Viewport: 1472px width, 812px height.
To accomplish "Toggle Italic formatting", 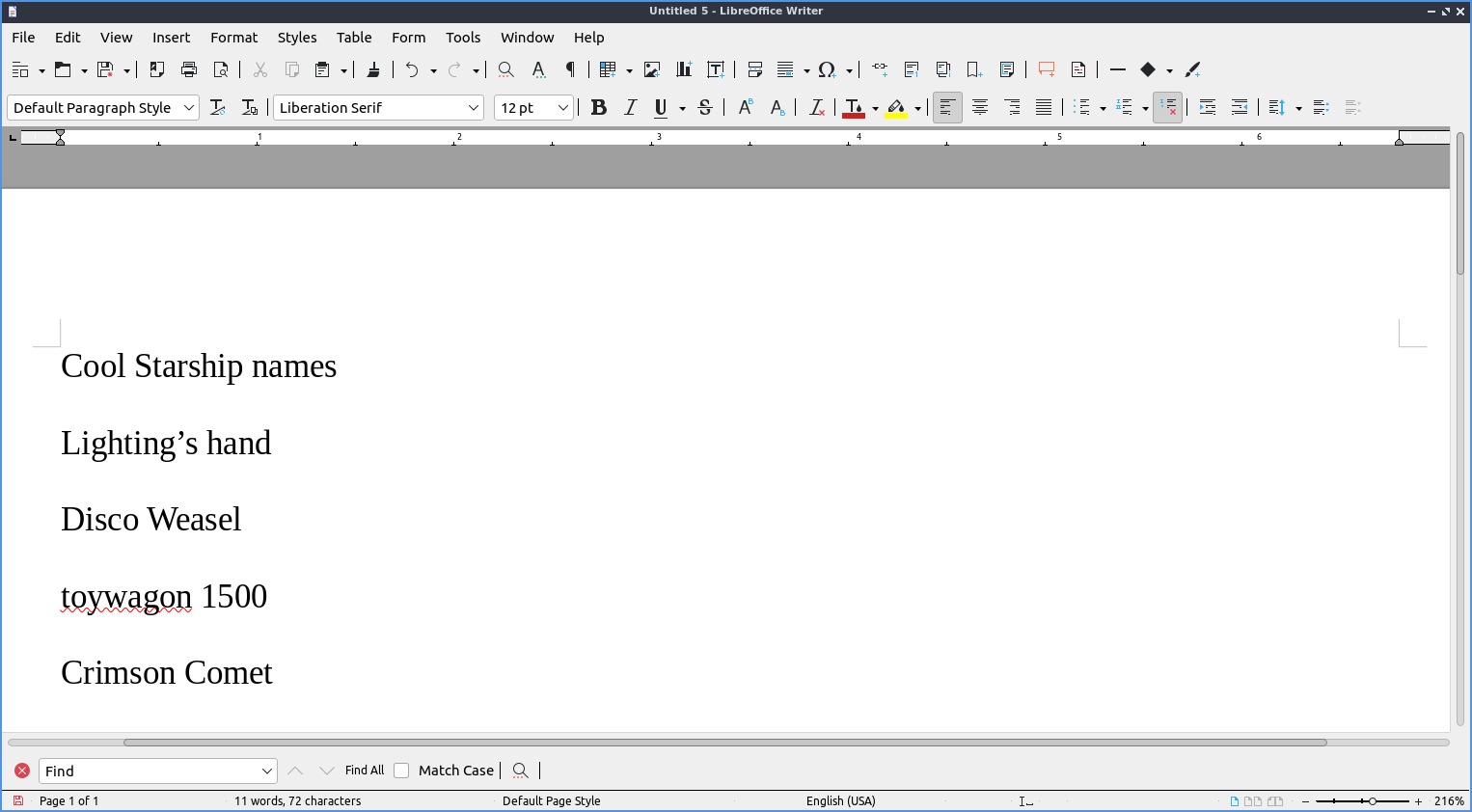I will coord(630,108).
